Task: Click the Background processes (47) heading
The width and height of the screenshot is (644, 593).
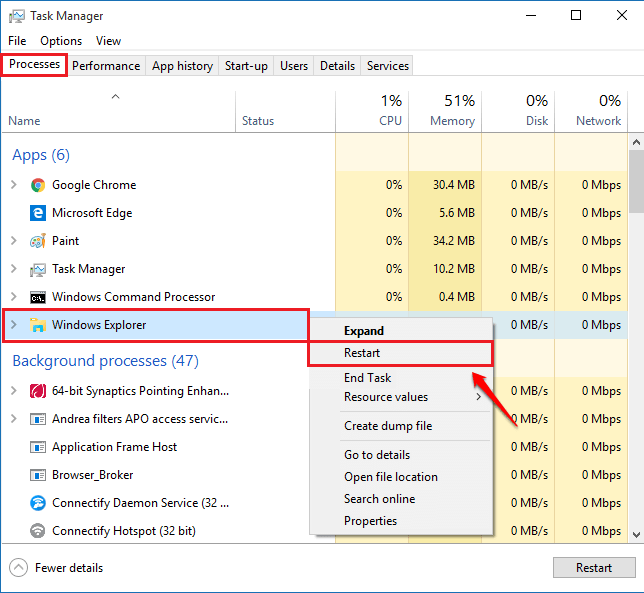Action: (106, 361)
